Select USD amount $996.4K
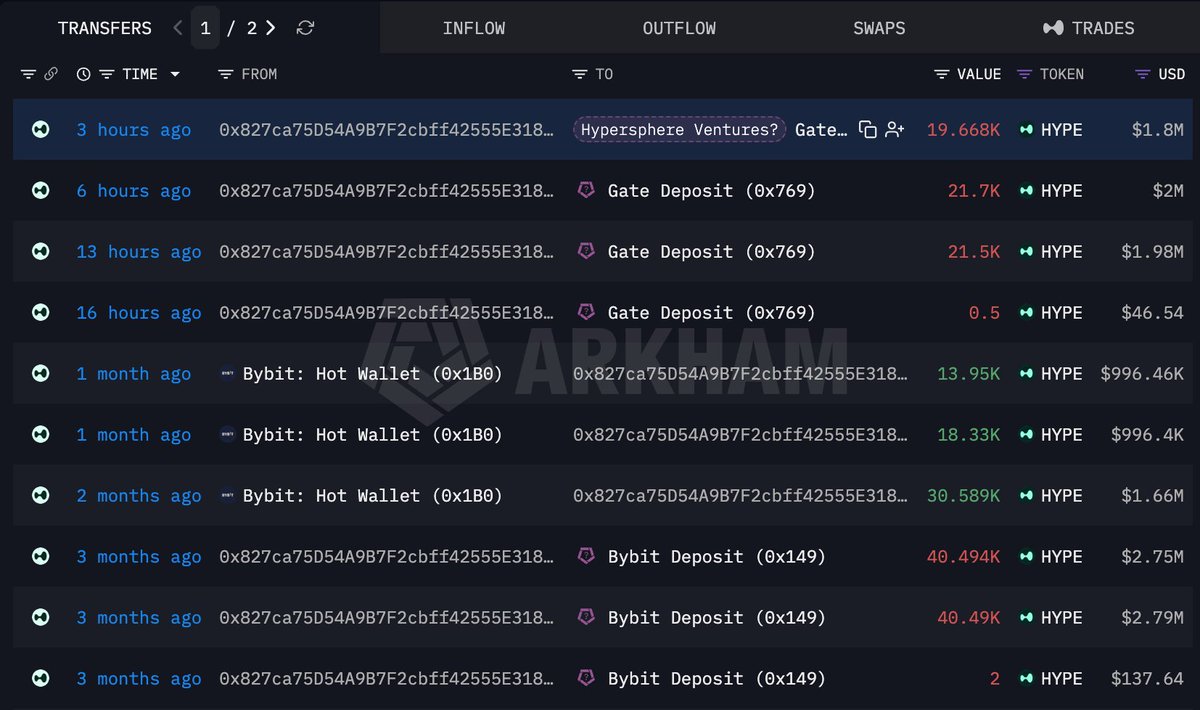 pyautogui.click(x=1147, y=435)
